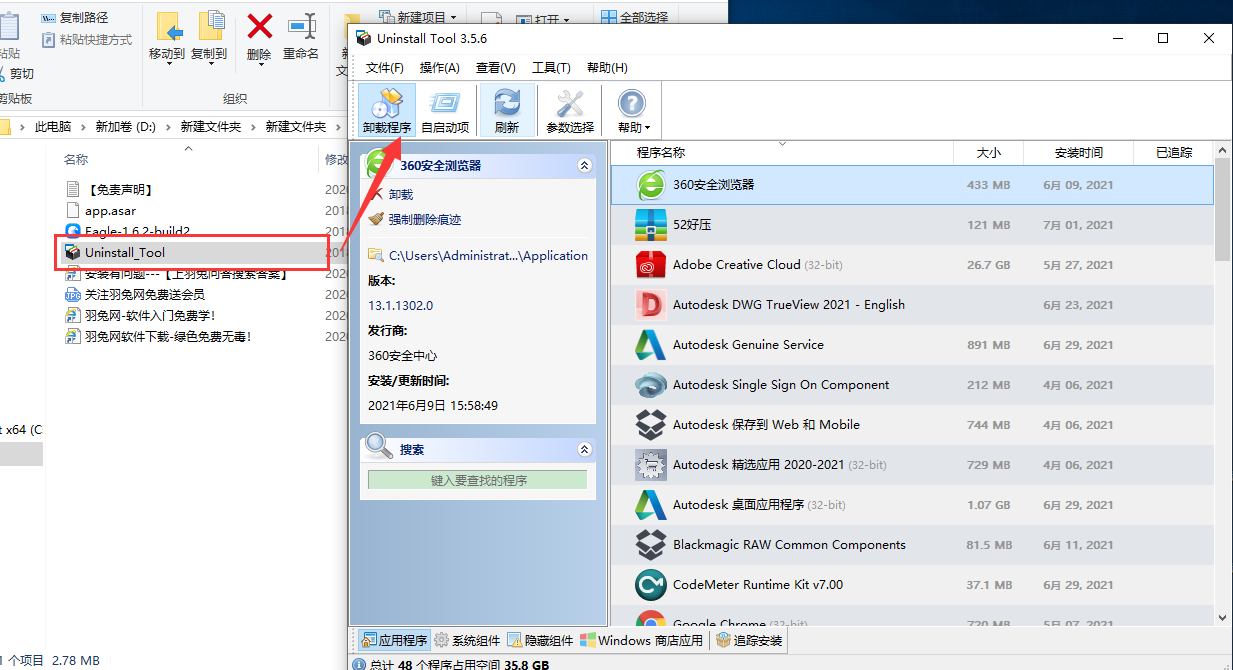Click the 键入要查找的程序 search field
This screenshot has height=670, width=1233.
478,481
